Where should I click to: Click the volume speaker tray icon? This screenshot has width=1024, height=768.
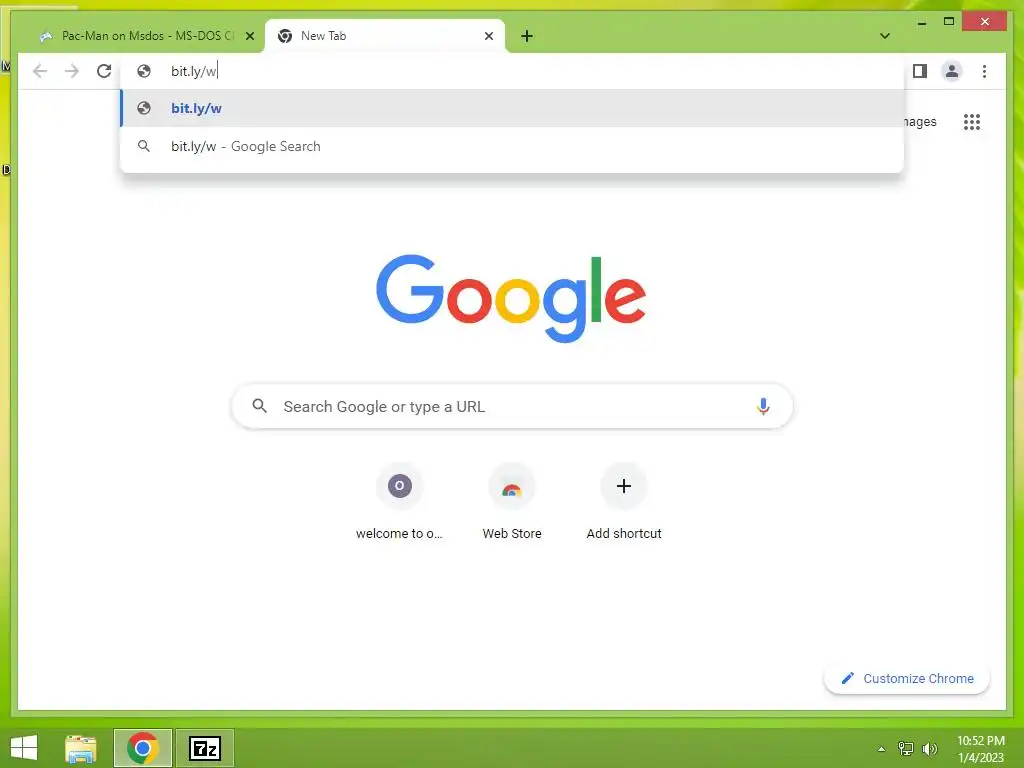click(929, 749)
